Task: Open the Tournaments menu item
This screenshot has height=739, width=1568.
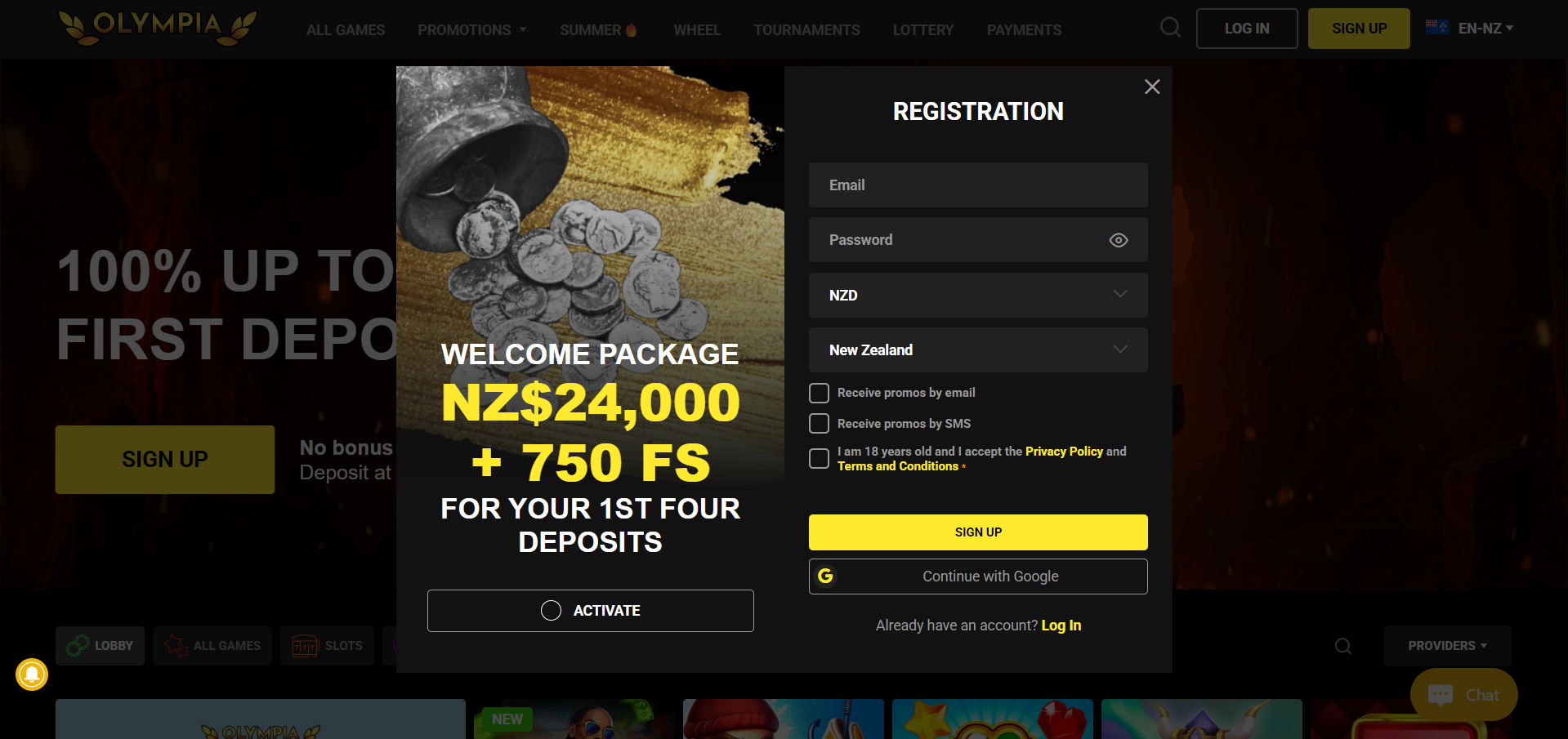Action: 806,30
